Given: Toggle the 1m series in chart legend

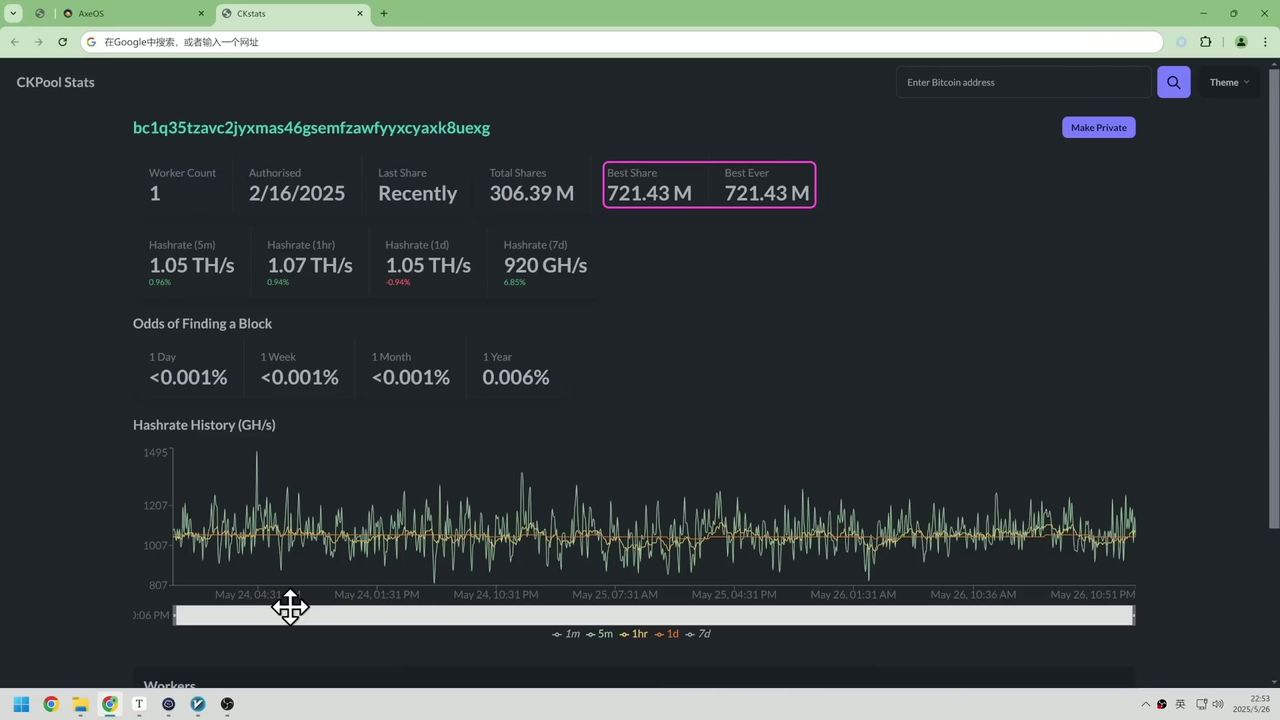Looking at the screenshot, I should 566,634.
